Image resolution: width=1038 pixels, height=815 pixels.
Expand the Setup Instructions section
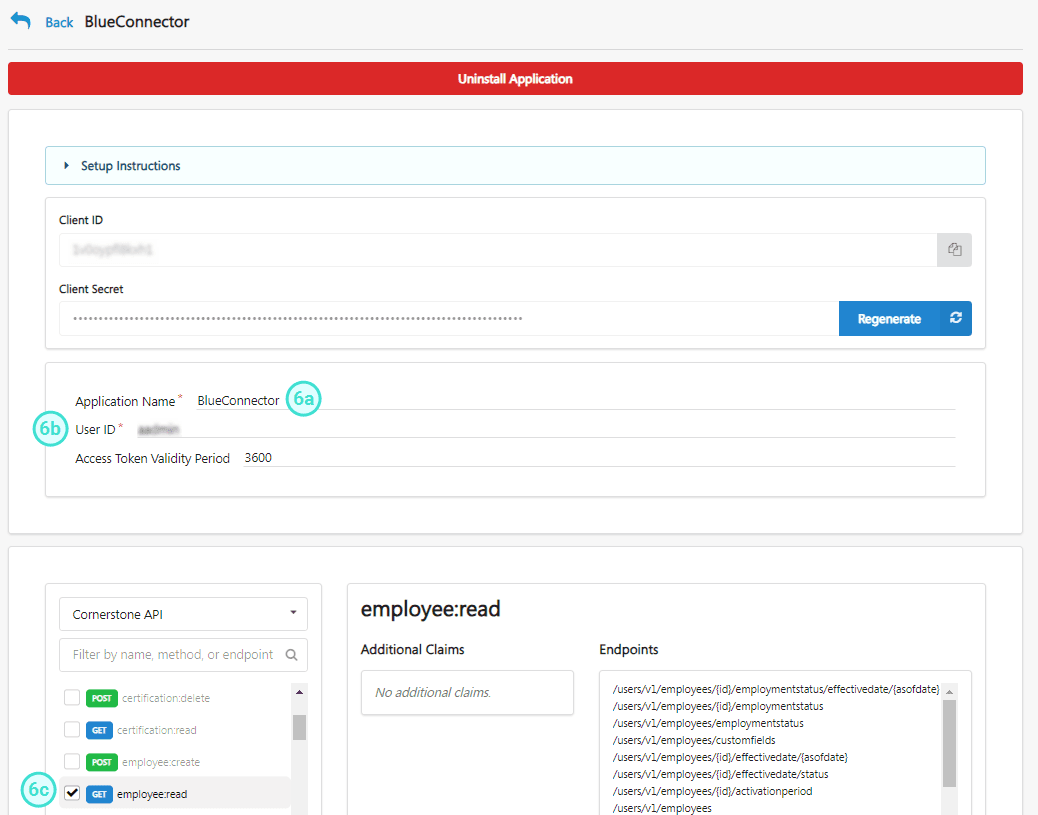[515, 166]
